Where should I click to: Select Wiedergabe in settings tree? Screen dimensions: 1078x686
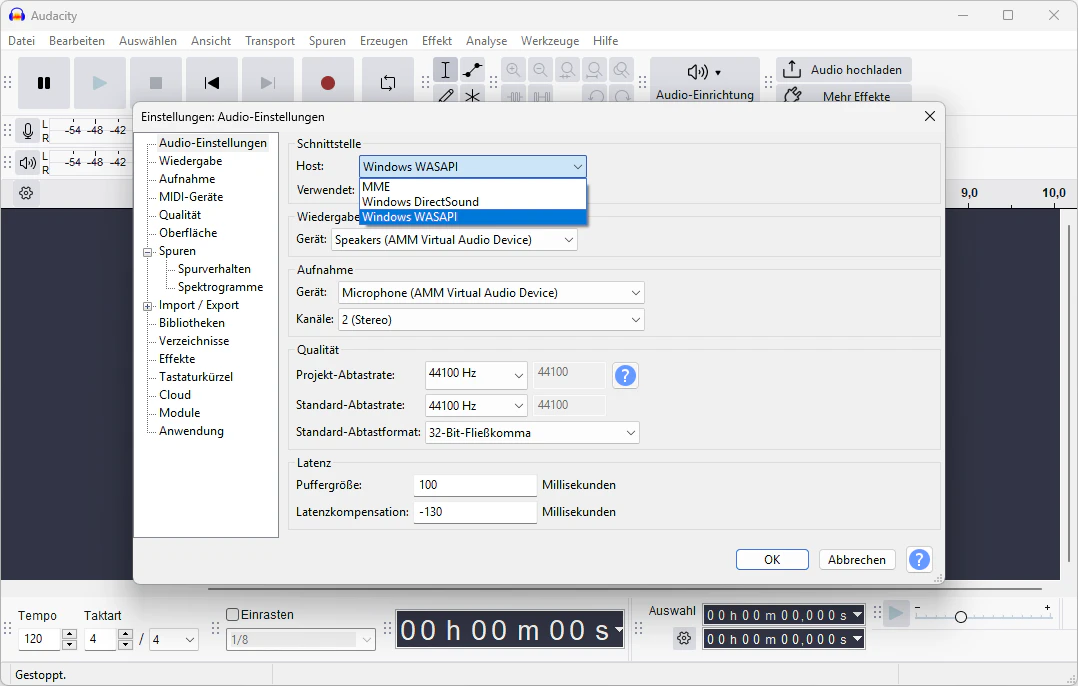click(190, 161)
